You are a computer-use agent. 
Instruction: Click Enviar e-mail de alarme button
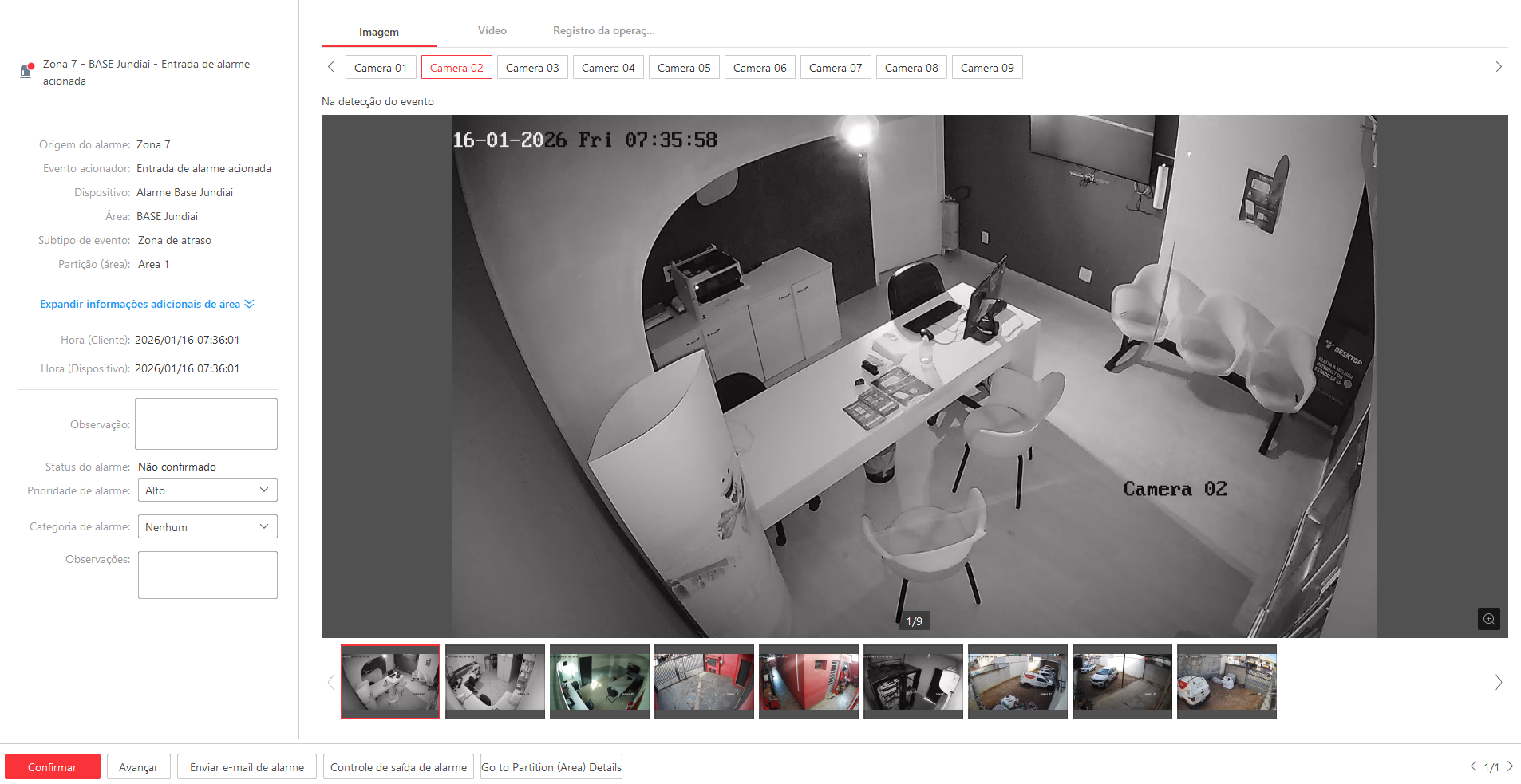(247, 767)
